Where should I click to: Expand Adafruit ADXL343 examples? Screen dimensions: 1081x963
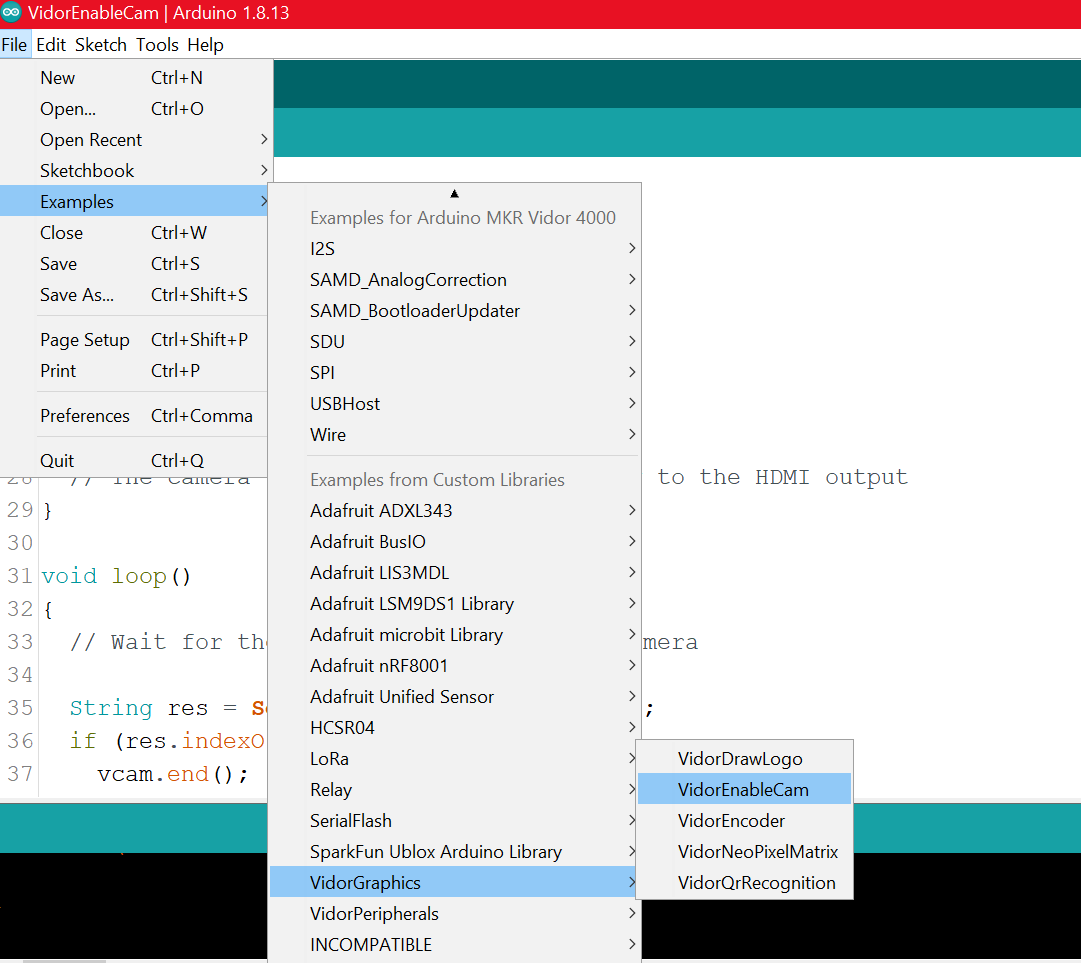click(455, 511)
